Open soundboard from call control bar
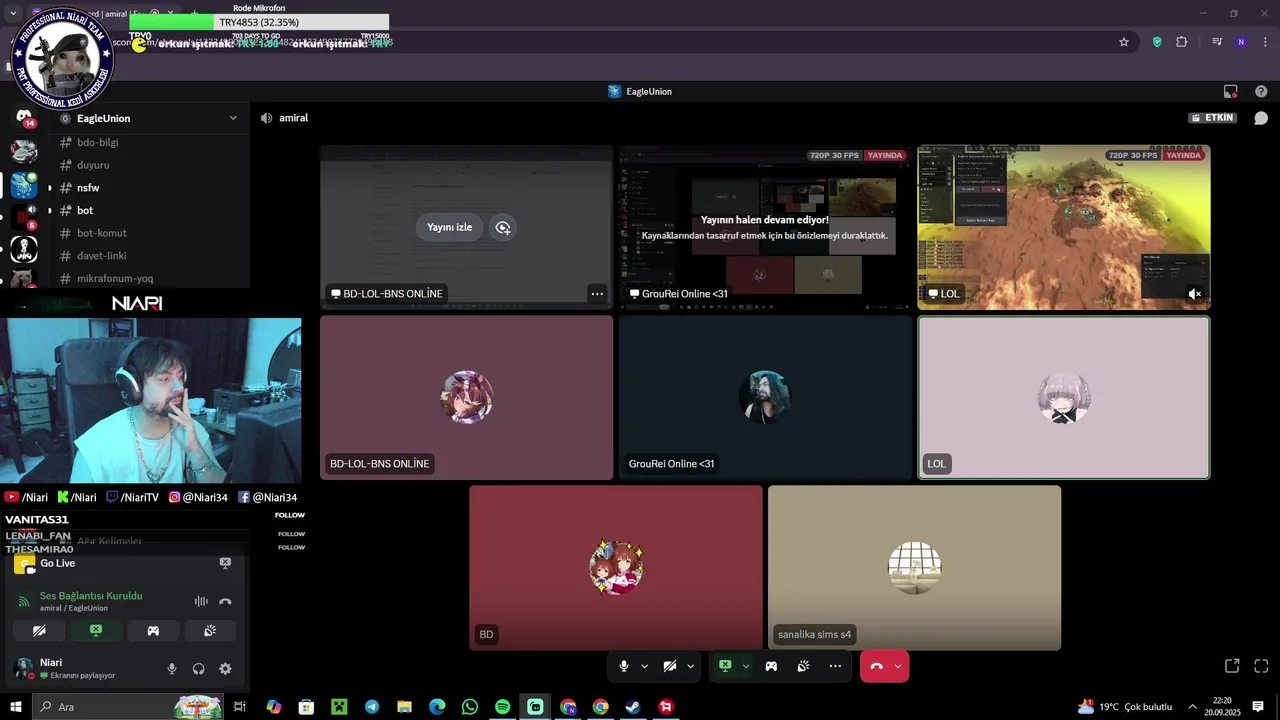This screenshot has height=720, width=1280. tap(803, 666)
